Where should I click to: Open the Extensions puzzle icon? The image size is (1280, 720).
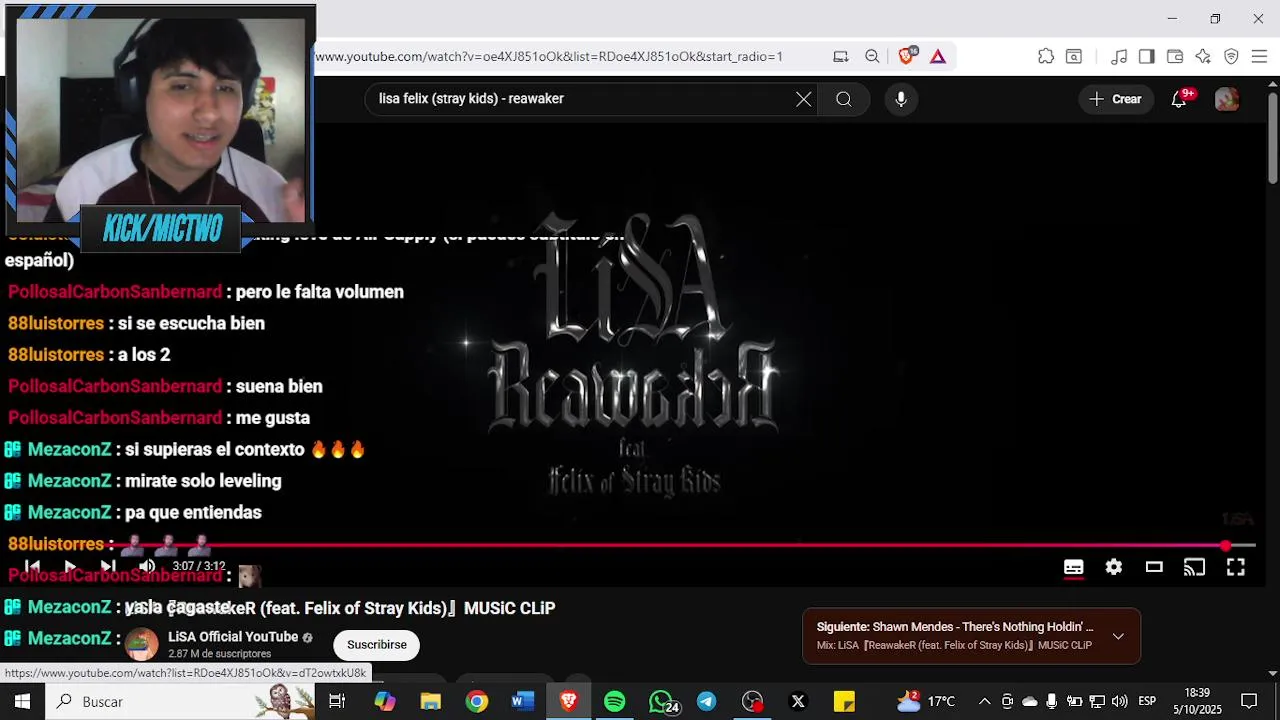(x=1046, y=56)
